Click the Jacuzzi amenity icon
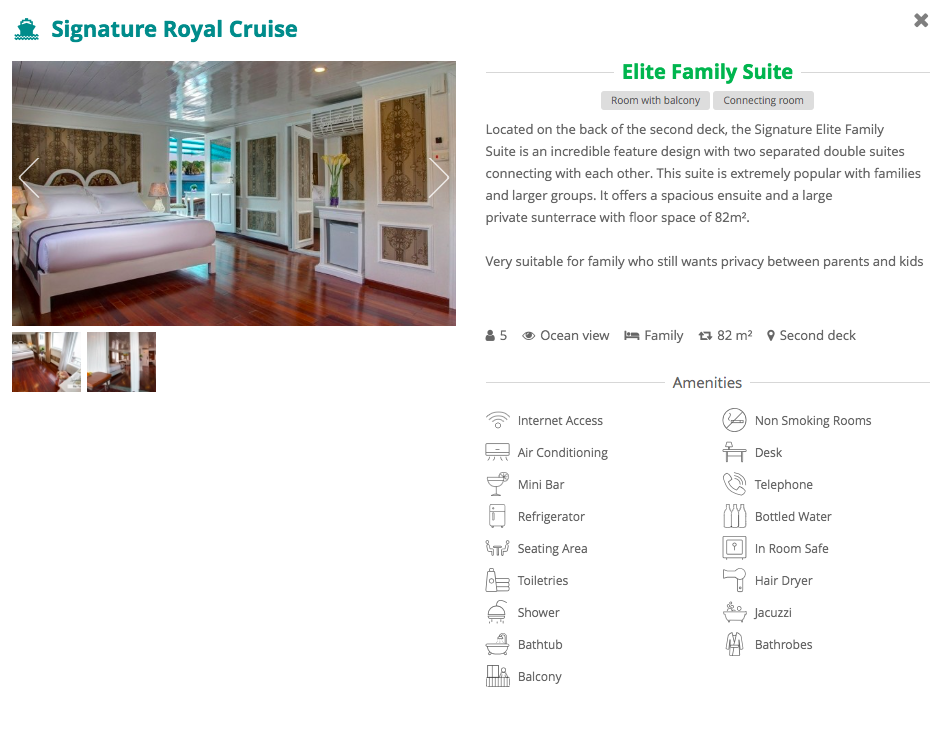The width and height of the screenshot is (941, 730). pos(734,612)
